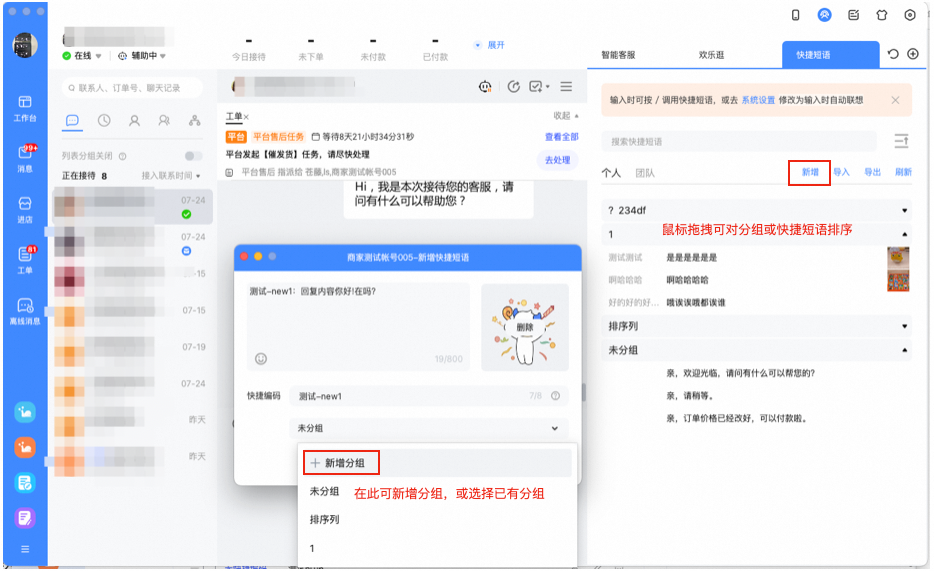The image size is (934, 571).
Task: Click the blue duck app icon in sidebar
Action: coord(25,412)
